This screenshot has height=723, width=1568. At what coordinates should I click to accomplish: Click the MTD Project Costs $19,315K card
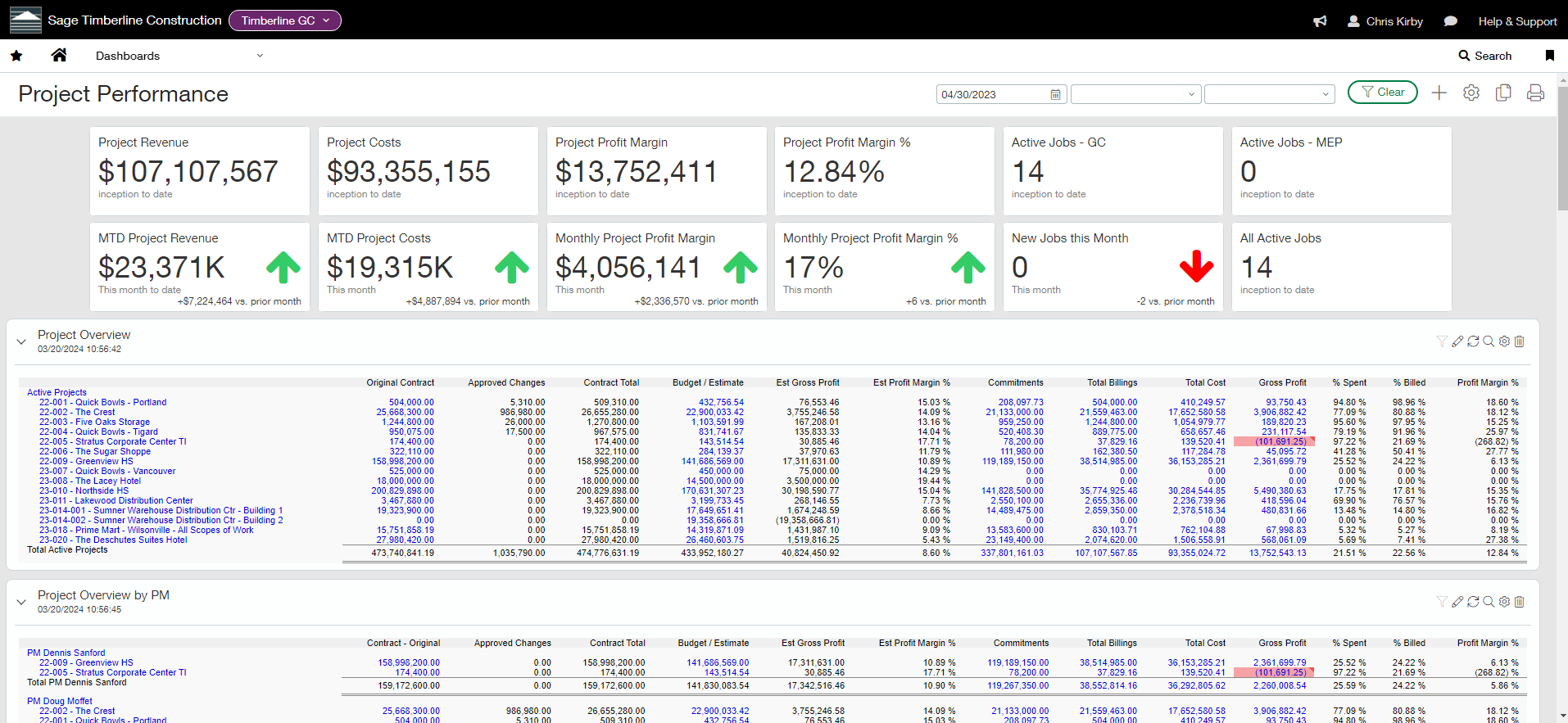pos(428,267)
